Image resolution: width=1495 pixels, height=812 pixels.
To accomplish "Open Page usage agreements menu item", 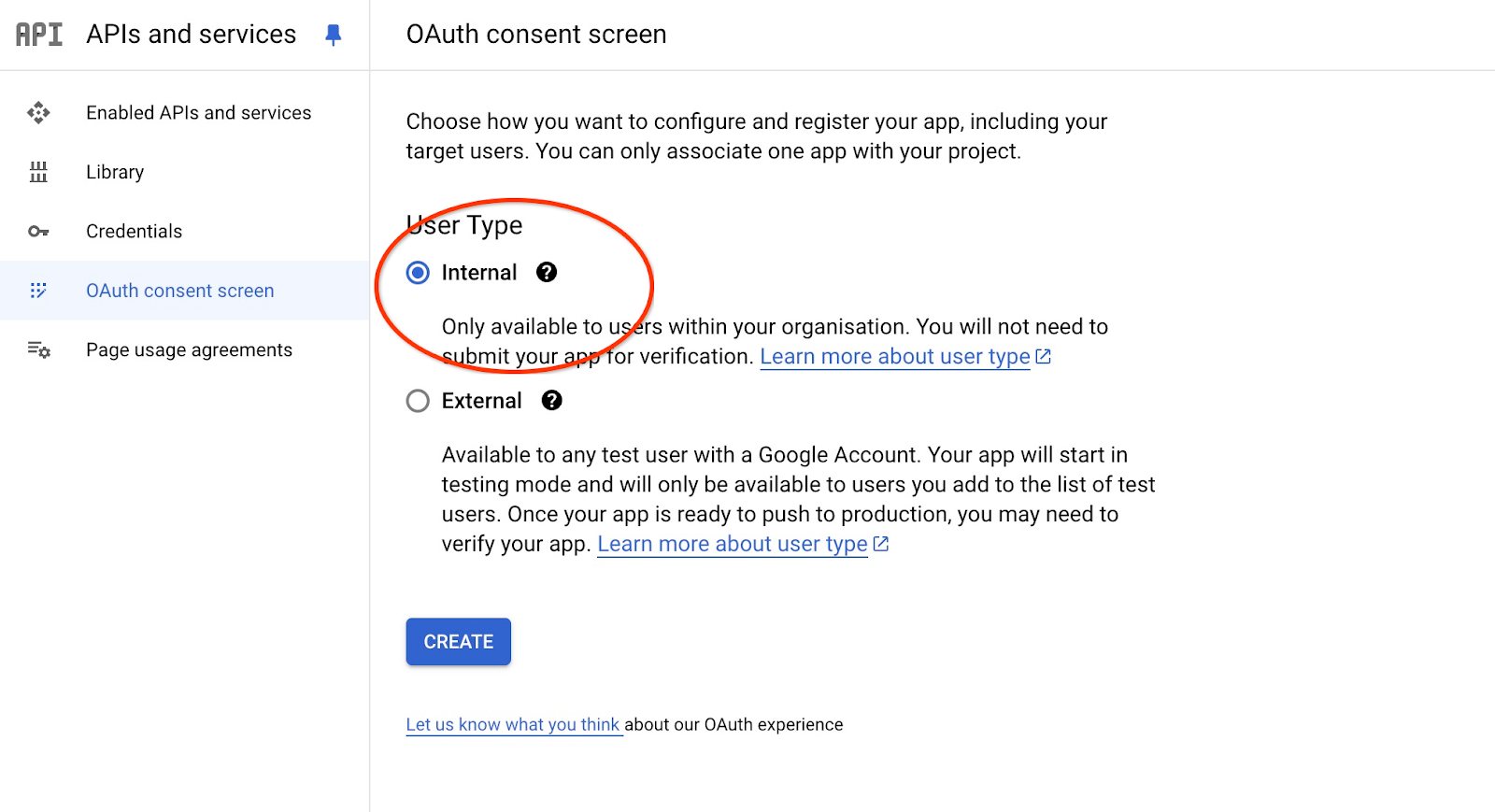I will [189, 350].
